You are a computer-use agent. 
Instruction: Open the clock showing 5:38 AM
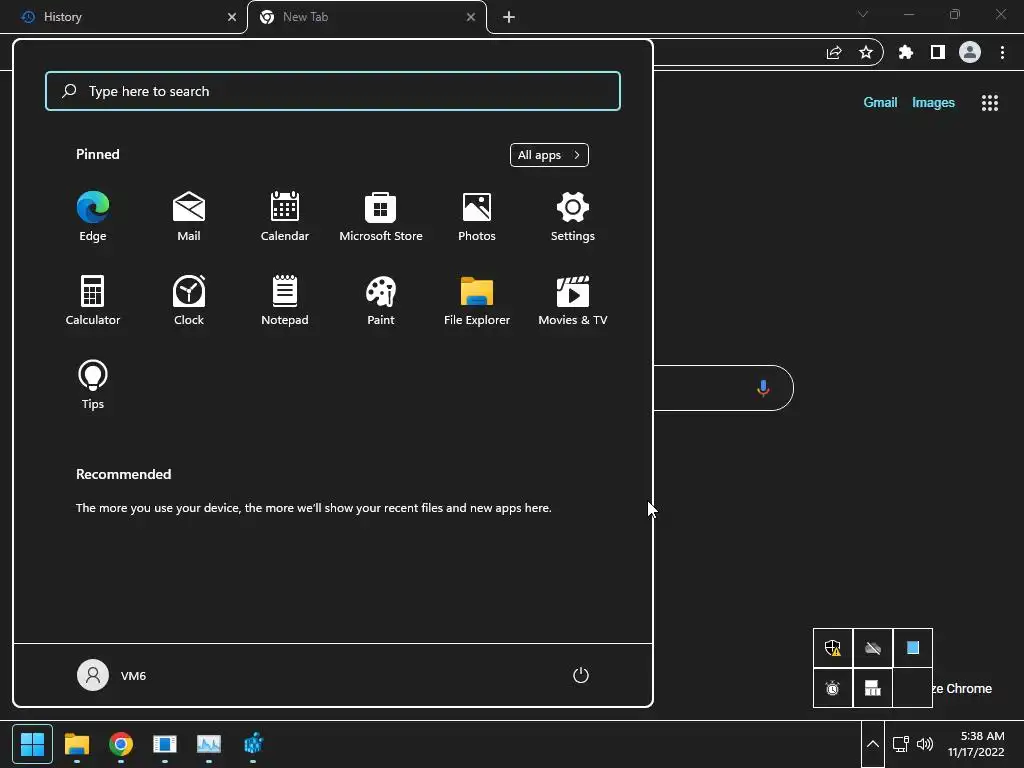(x=976, y=744)
